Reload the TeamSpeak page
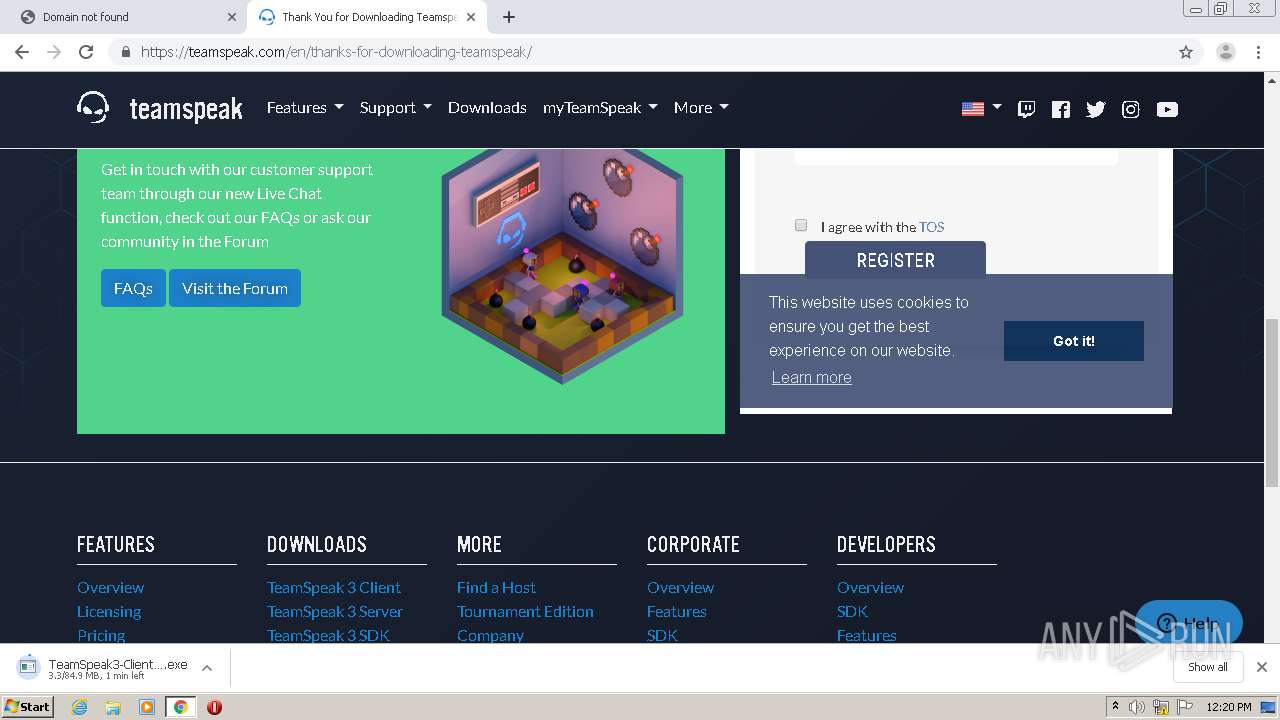The height and width of the screenshot is (720, 1280). (86, 52)
